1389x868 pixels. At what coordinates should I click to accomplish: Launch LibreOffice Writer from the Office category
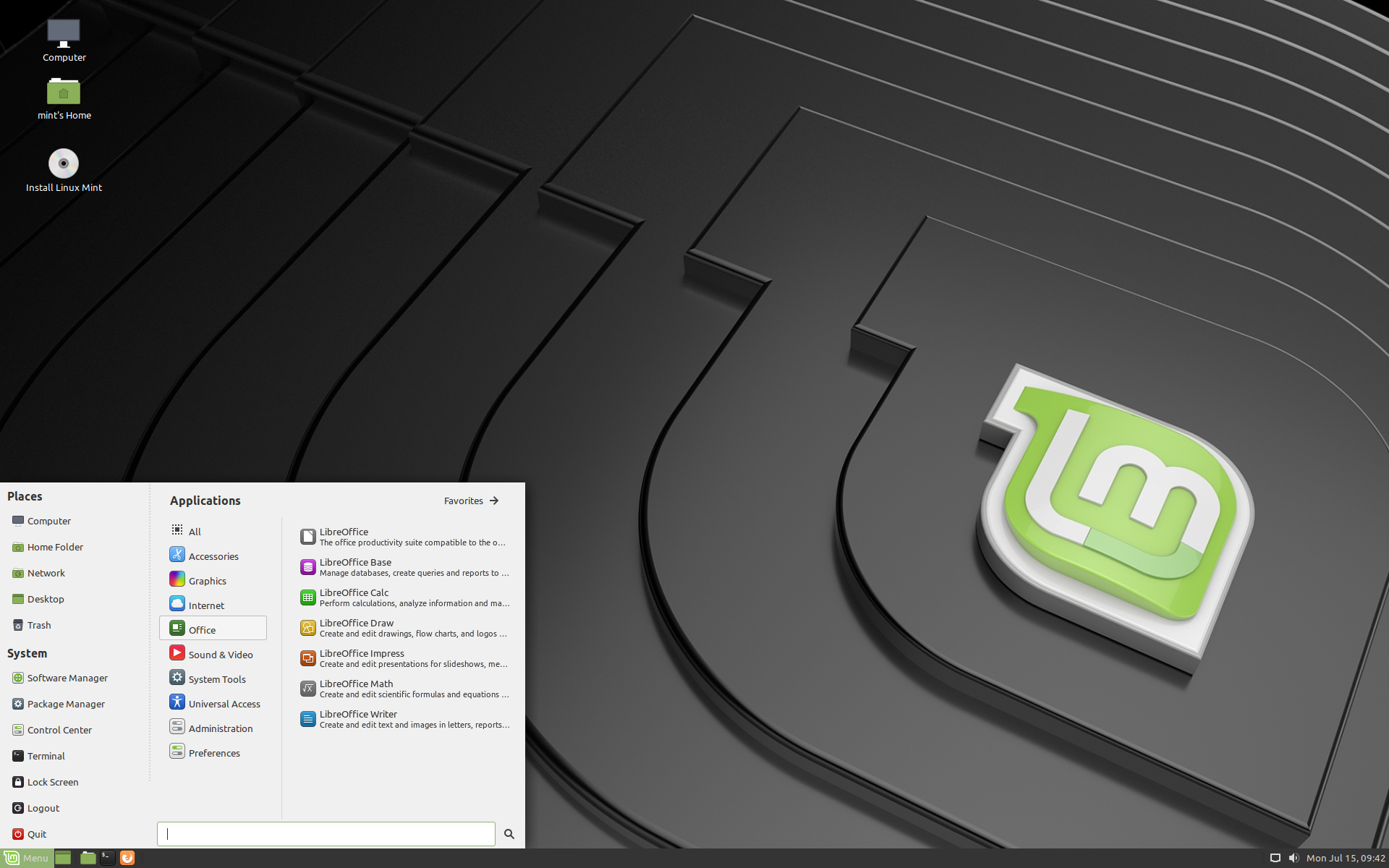[x=357, y=718]
